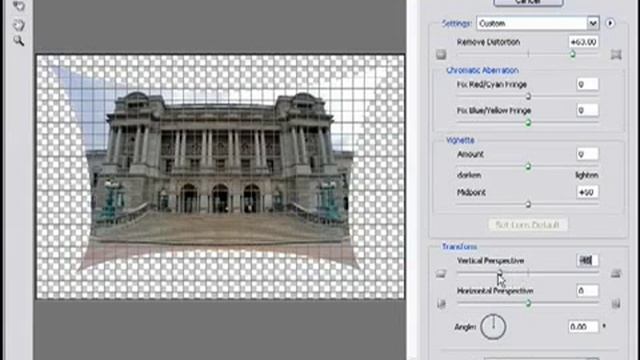Click the right Vertical Perspective tilt icon
Viewport: 640px width, 360px height.
coord(616,273)
